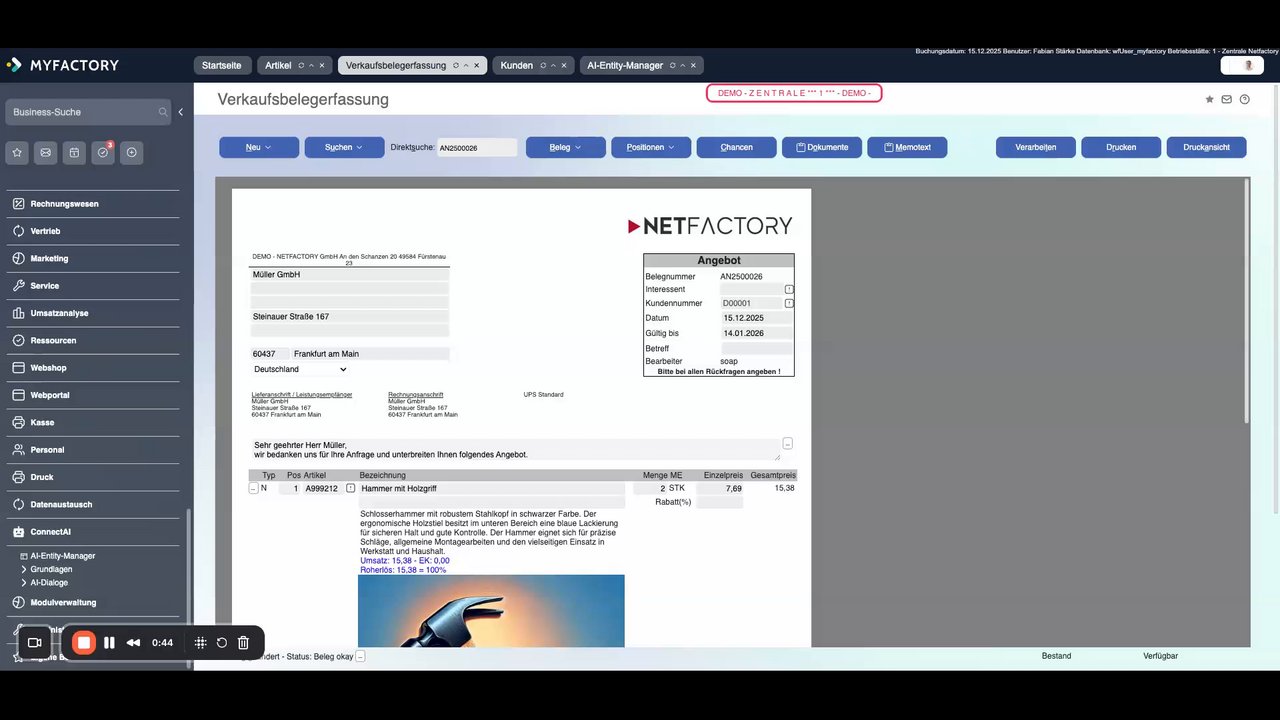The width and height of the screenshot is (1280, 720).
Task: Open the Neu dropdown button
Action: click(259, 147)
